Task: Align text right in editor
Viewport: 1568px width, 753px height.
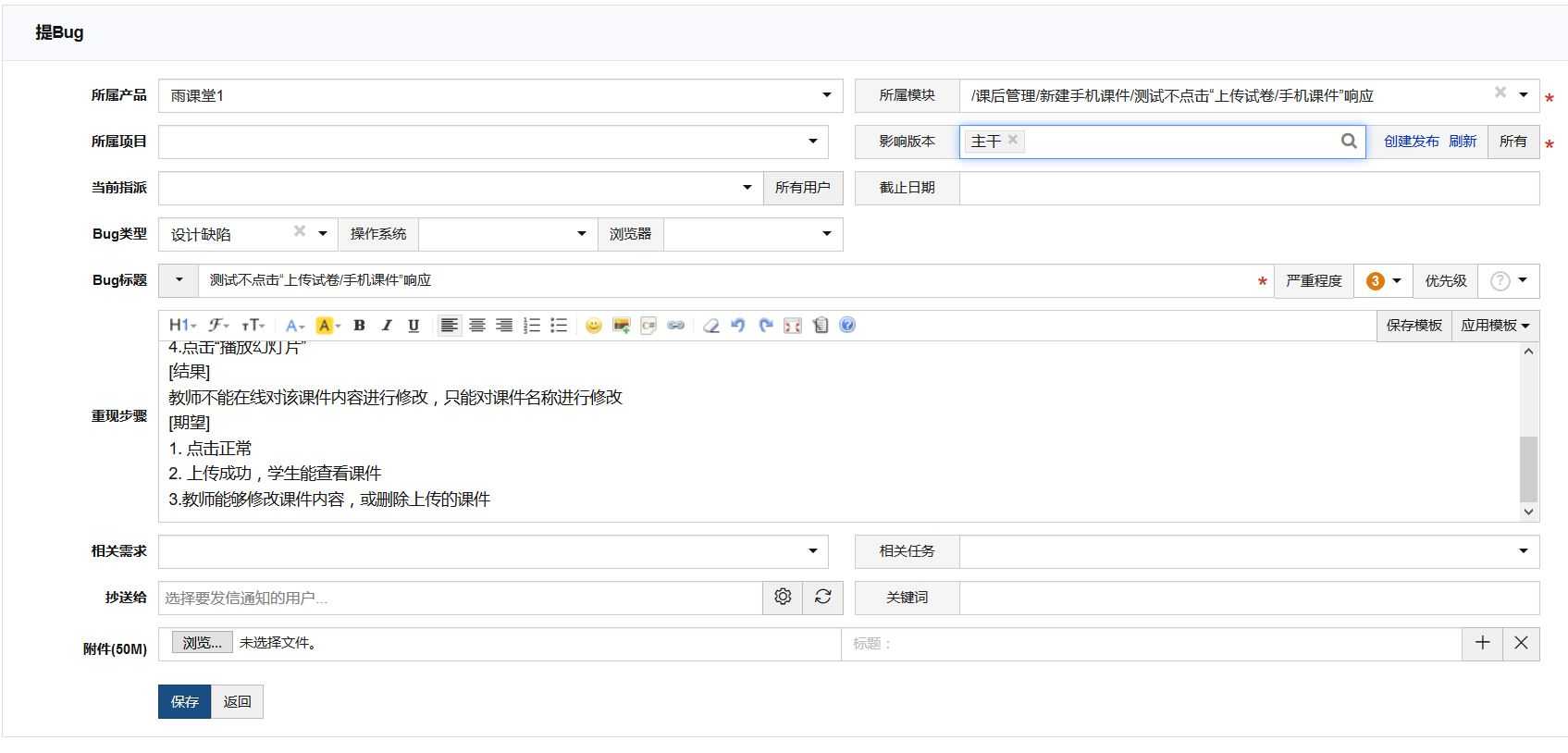Action: [504, 325]
